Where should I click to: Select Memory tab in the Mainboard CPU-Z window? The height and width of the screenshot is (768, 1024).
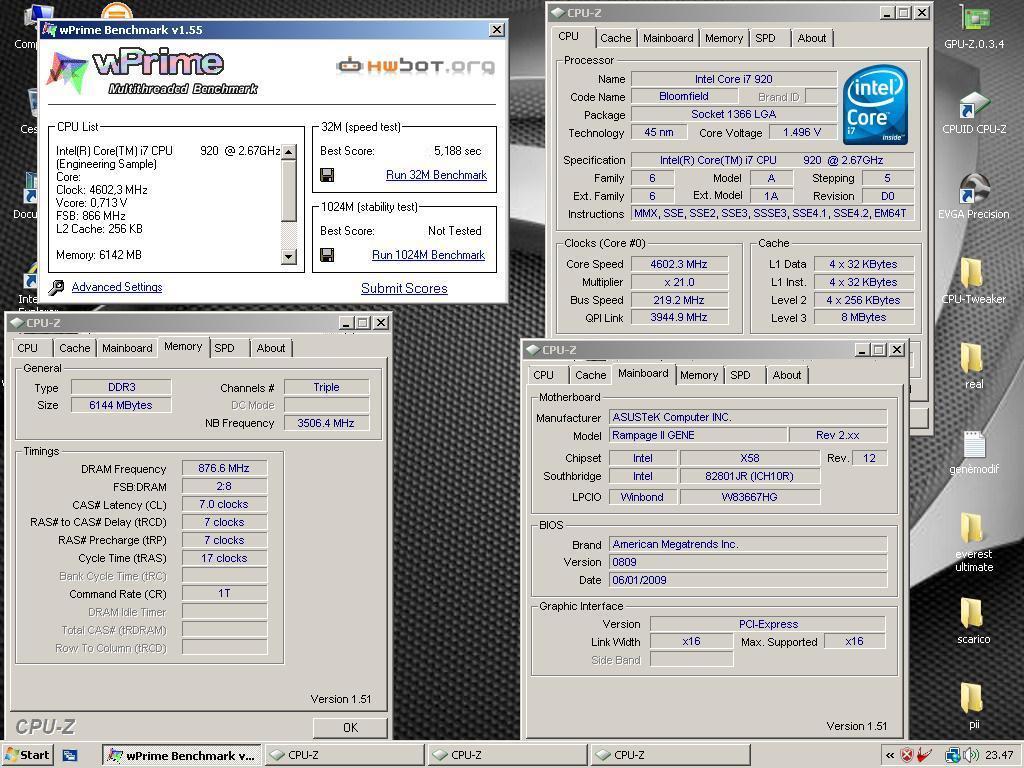699,375
